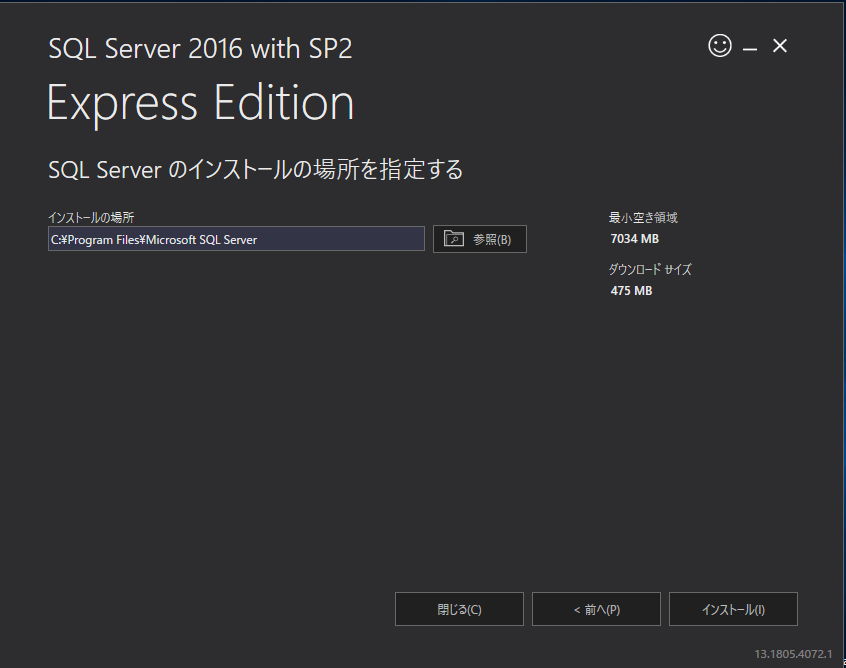
Task: Minimize the SQL Server installer window
Action: coord(750,47)
